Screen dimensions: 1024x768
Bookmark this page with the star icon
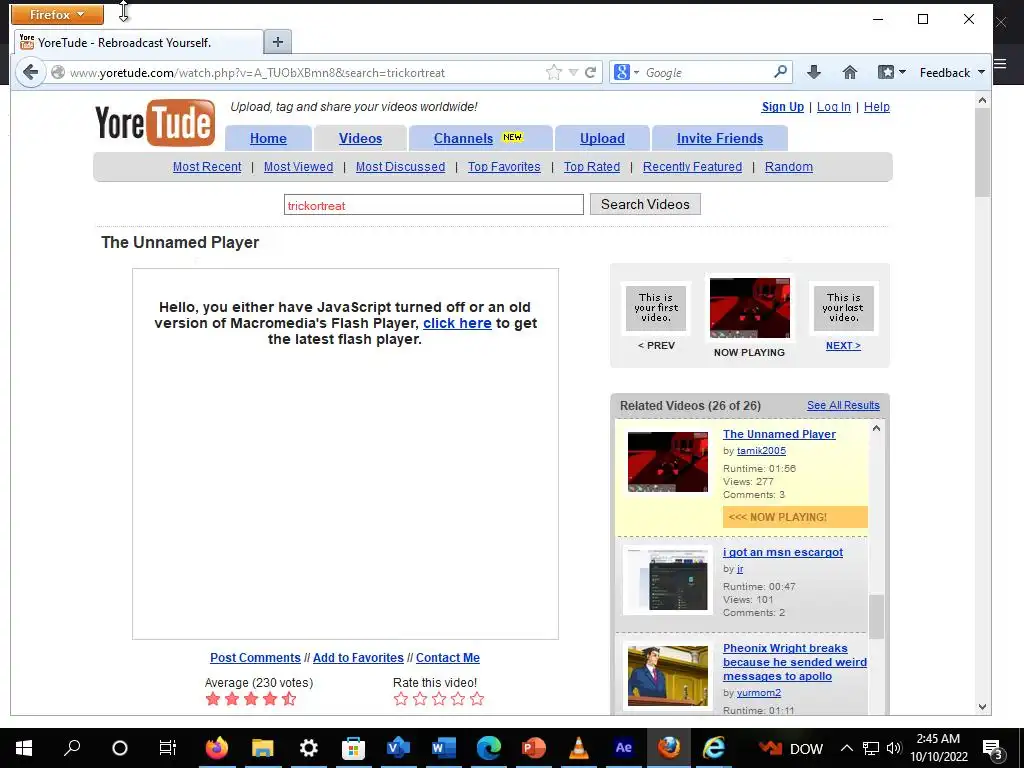pyautogui.click(x=554, y=72)
